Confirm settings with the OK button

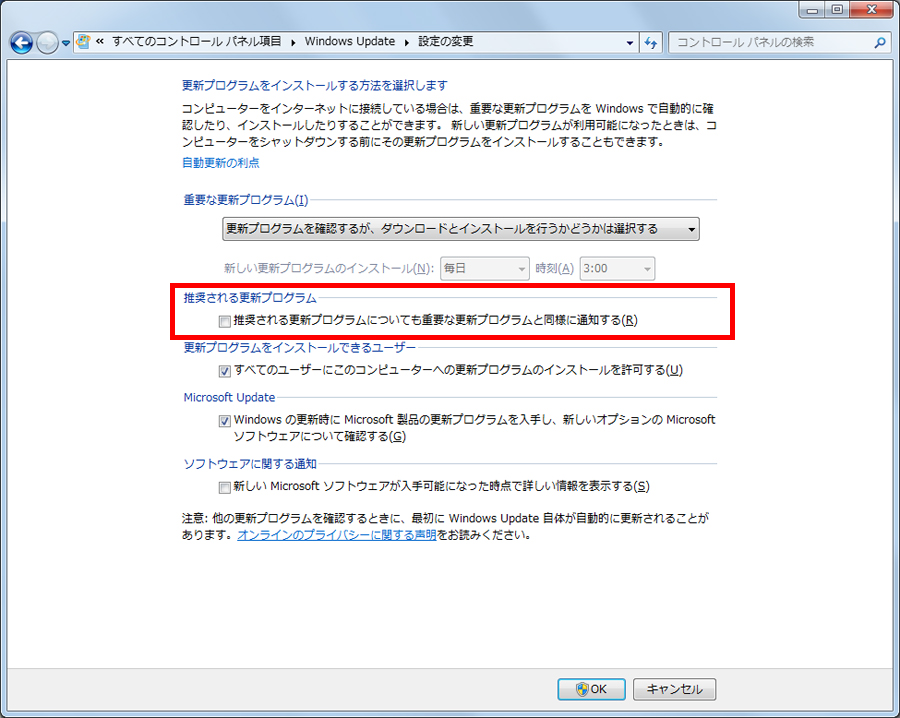coord(591,689)
